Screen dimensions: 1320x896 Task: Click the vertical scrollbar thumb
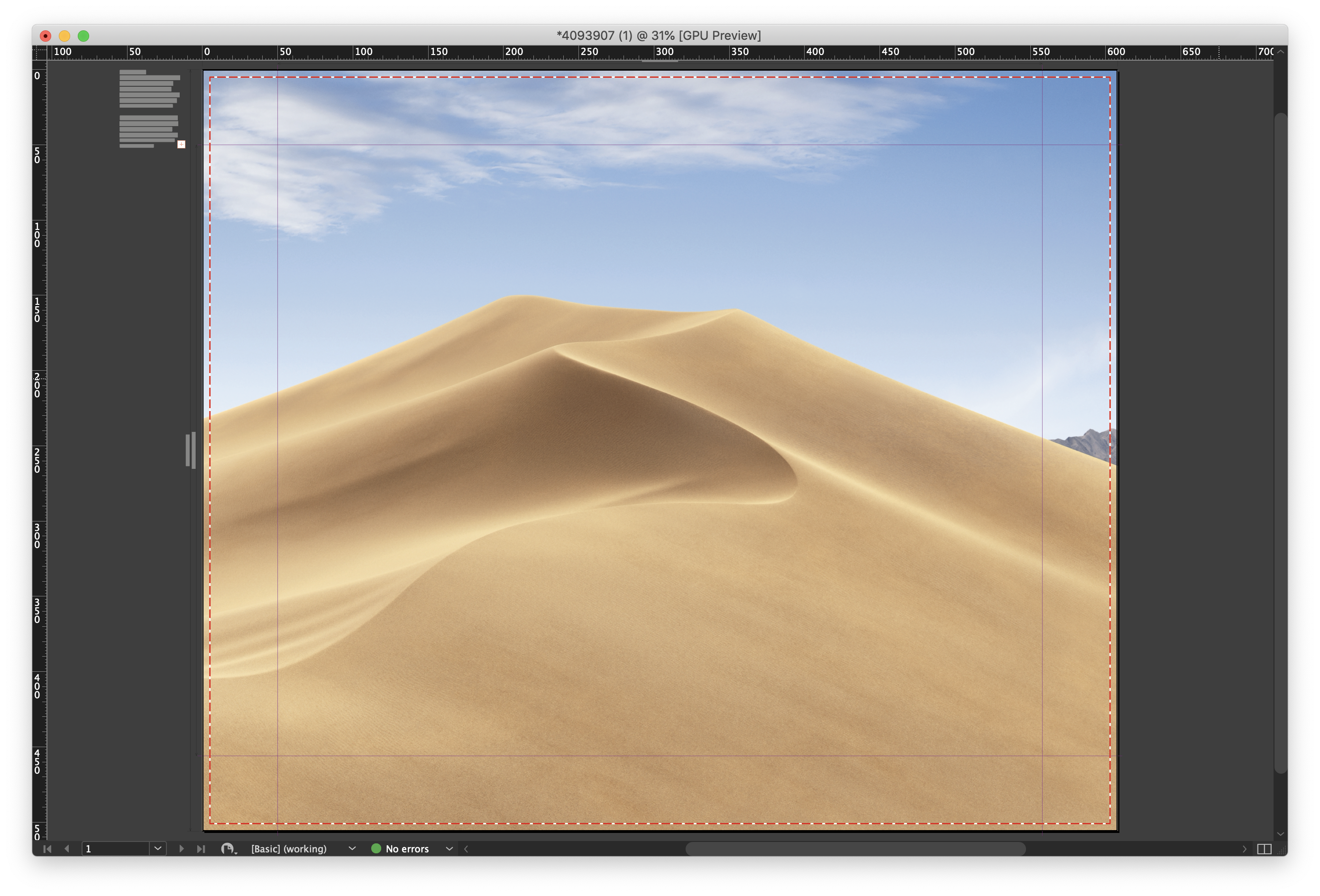[x=1280, y=443]
